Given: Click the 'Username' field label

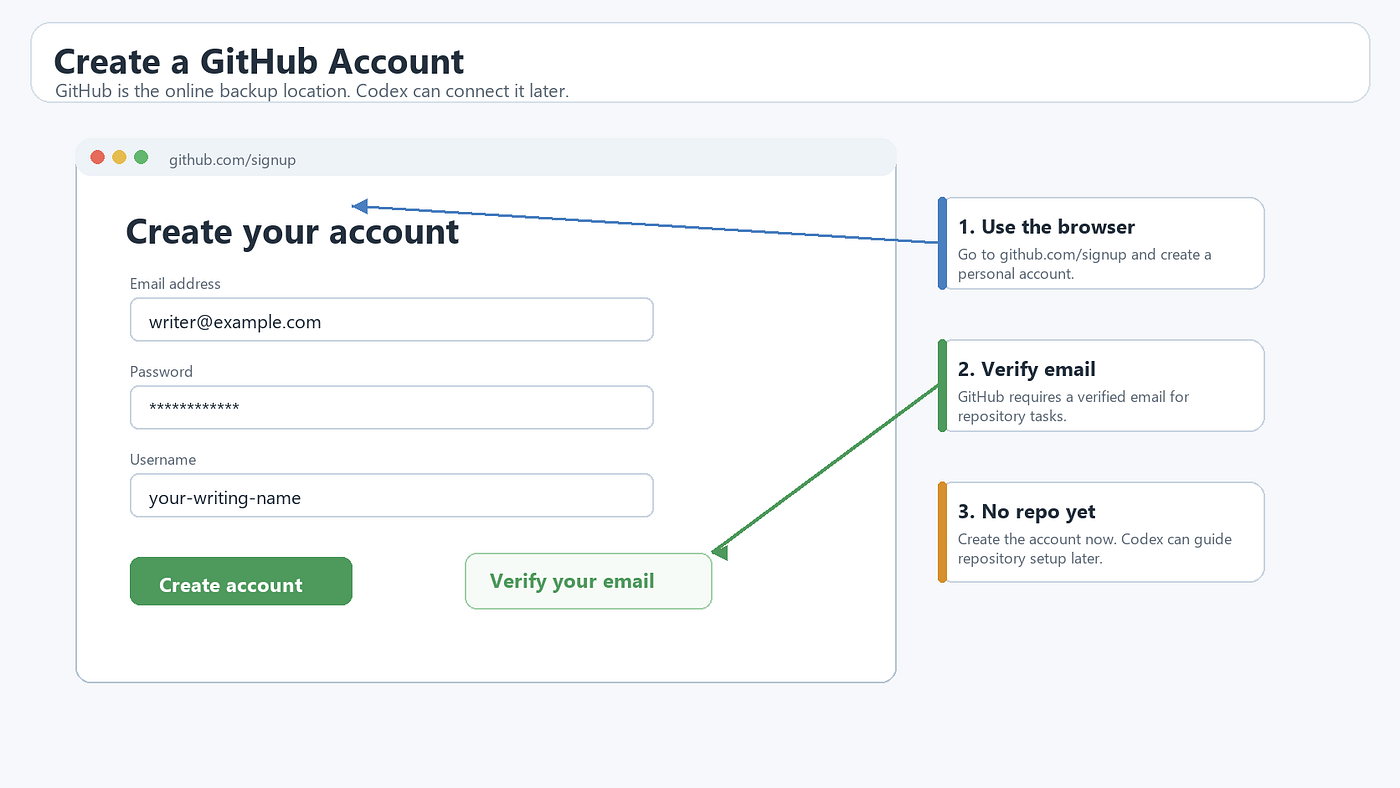Looking at the screenshot, I should pos(163,460).
